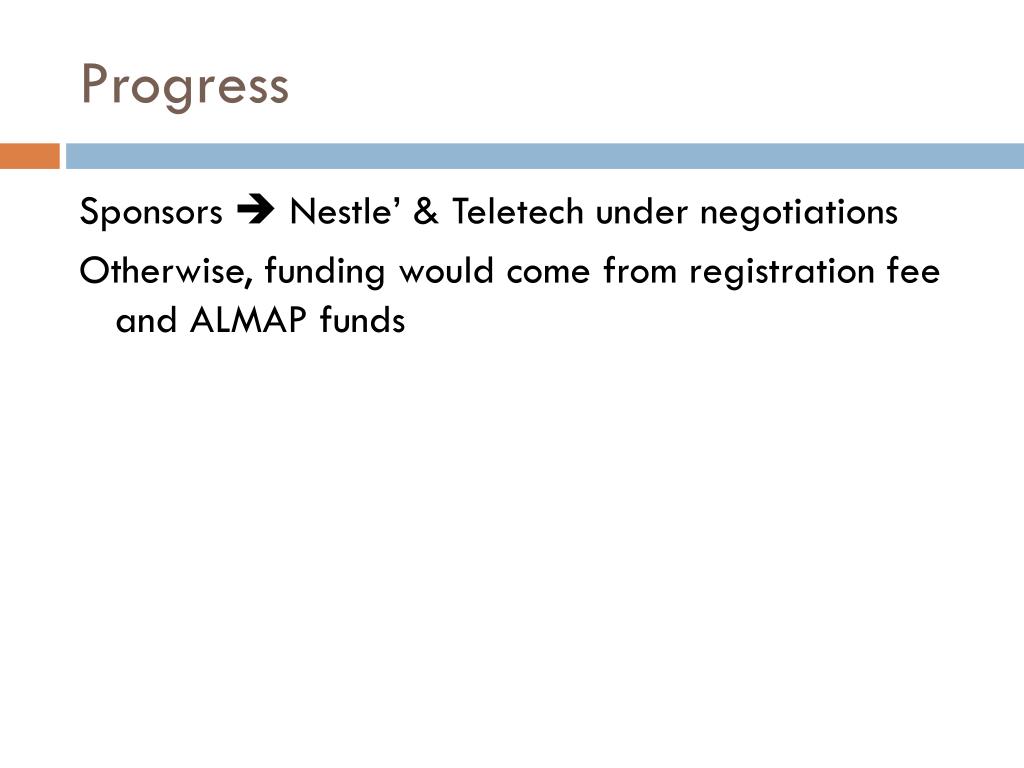Select the word Sponsors
The image size is (1024, 768).
151,212
